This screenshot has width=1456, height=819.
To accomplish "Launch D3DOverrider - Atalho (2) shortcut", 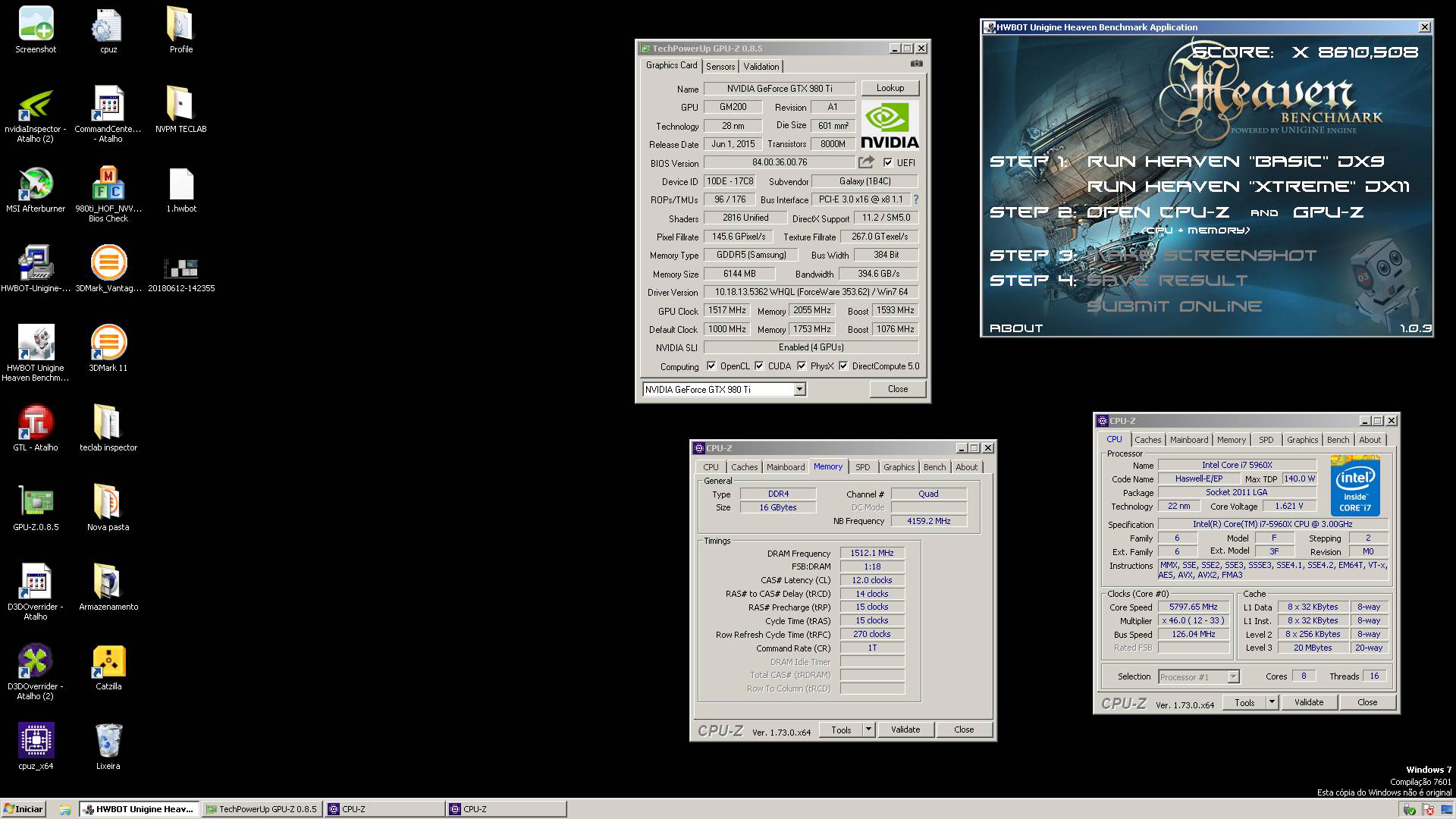I will (36, 672).
